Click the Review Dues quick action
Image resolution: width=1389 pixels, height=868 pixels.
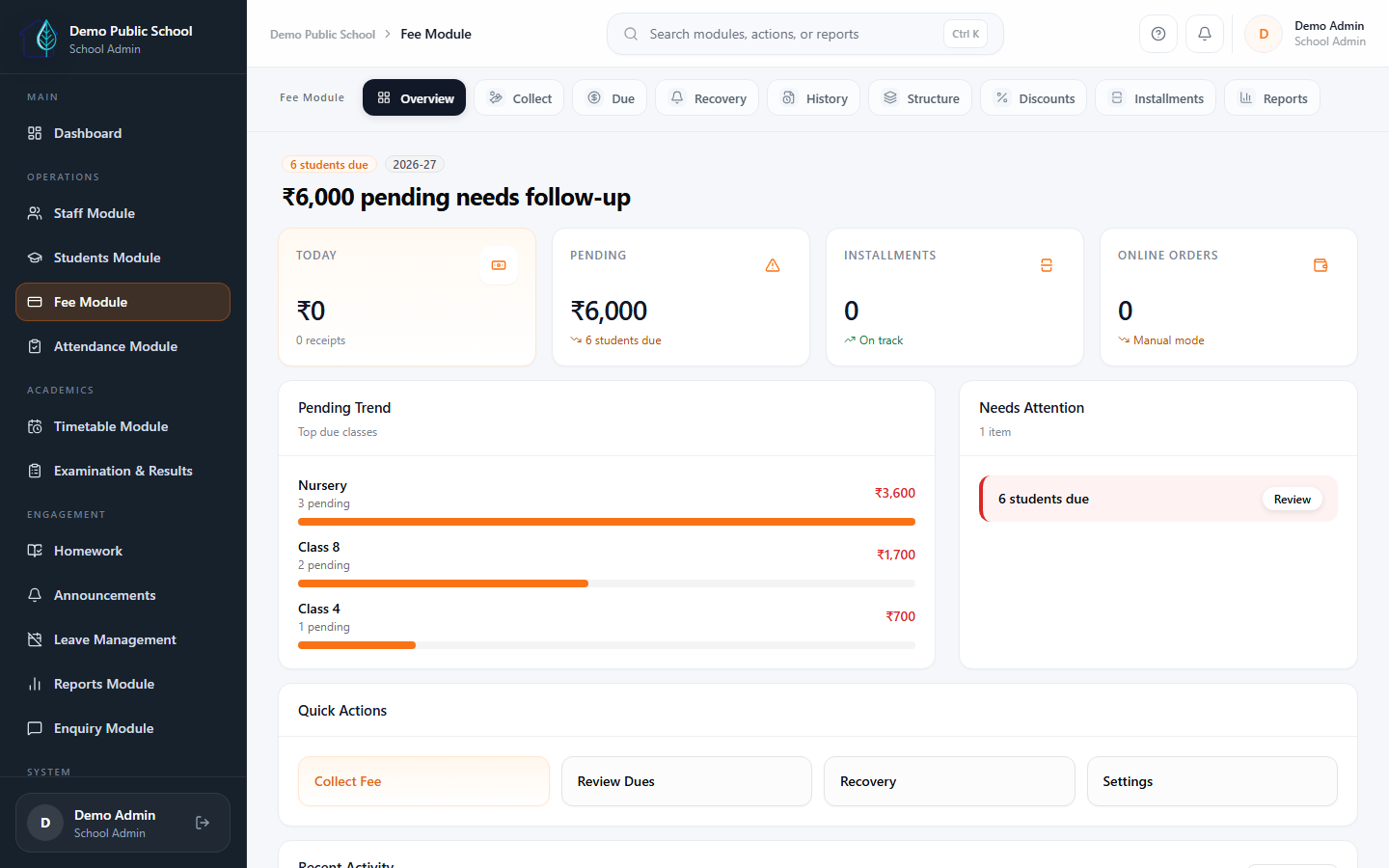coord(687,781)
